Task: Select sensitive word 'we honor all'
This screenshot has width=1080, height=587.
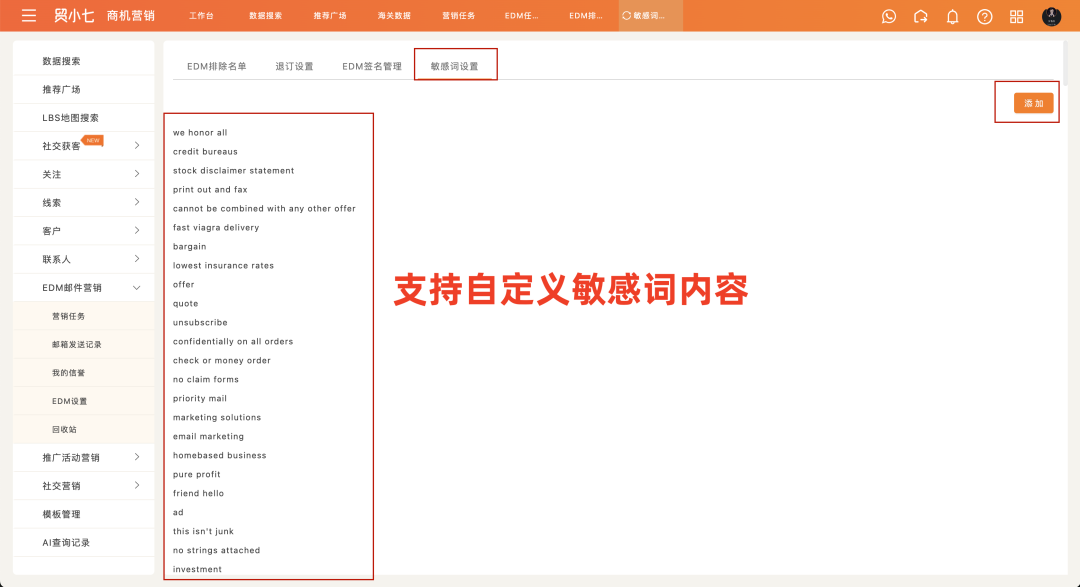Action: [x=200, y=132]
